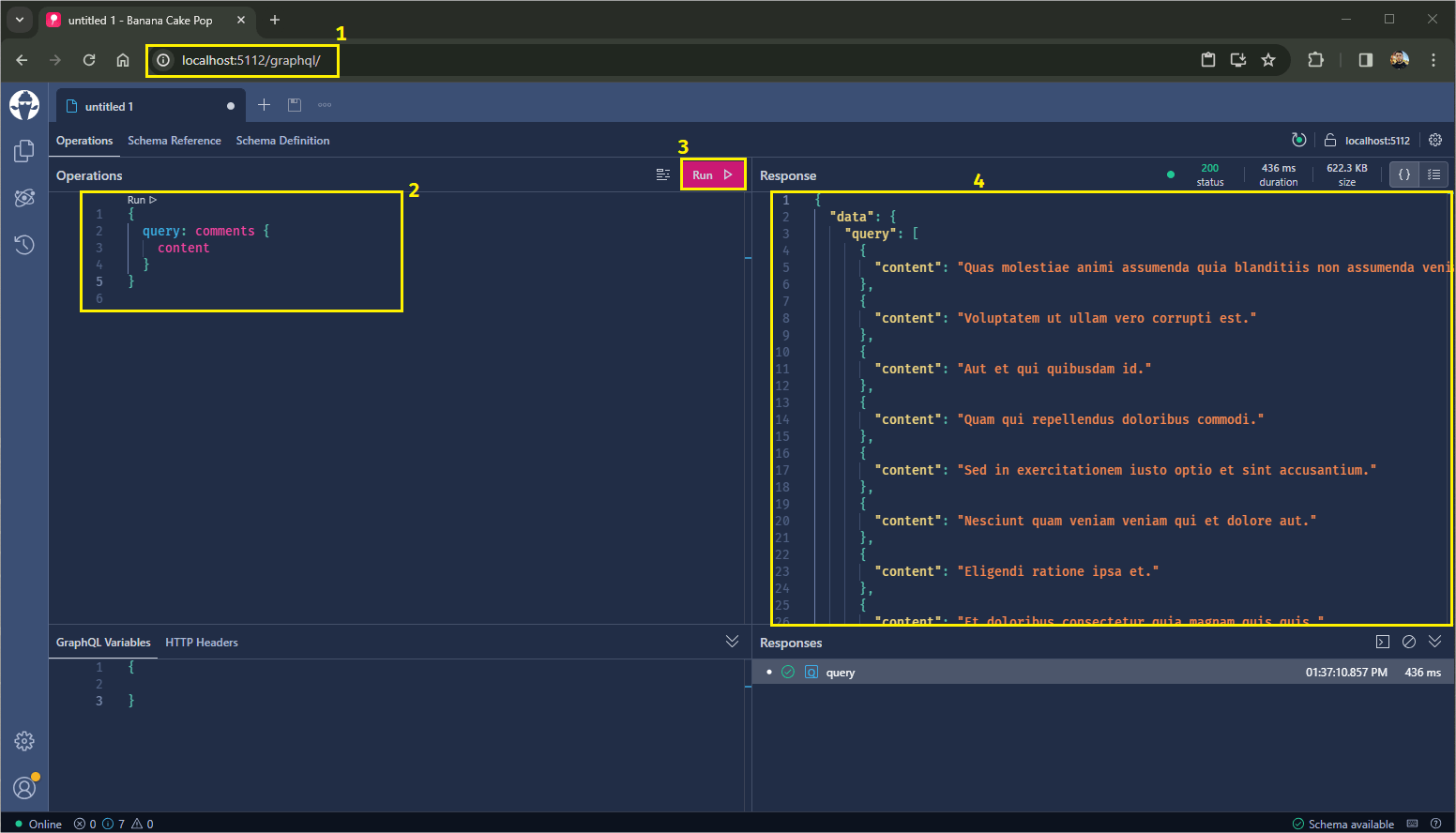Open the browser tab search dropdown arrow
Screen dimensions: 1456x833
[x=19, y=20]
